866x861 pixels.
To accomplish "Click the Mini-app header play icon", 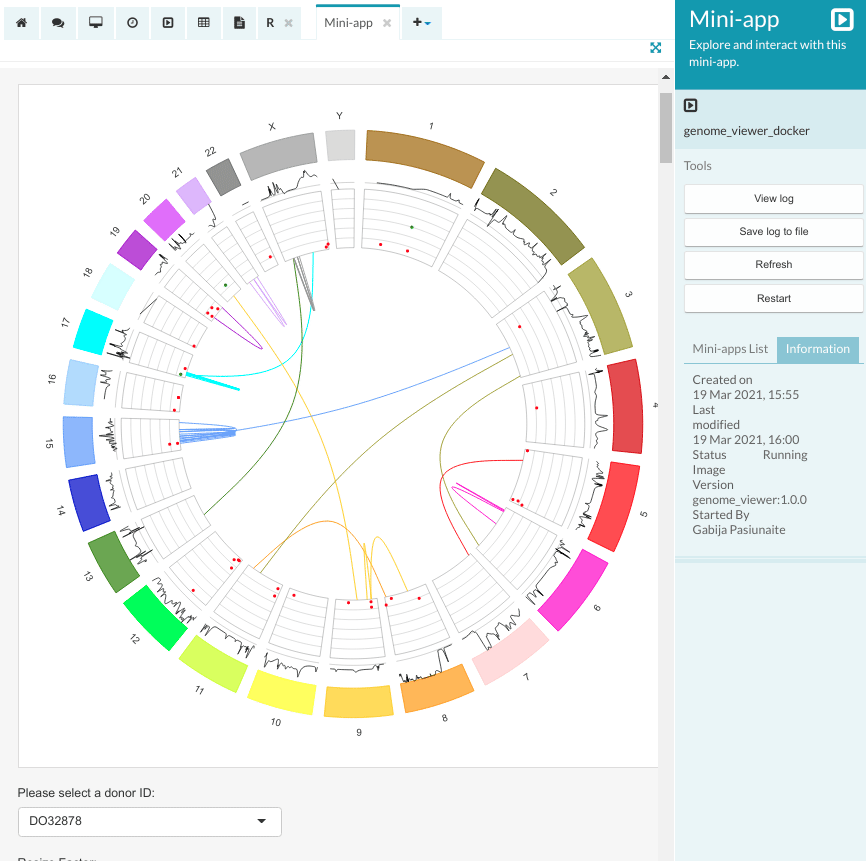I will click(842, 19).
